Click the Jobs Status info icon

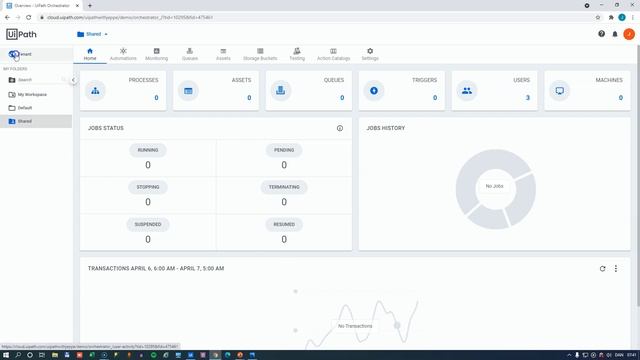coord(340,128)
